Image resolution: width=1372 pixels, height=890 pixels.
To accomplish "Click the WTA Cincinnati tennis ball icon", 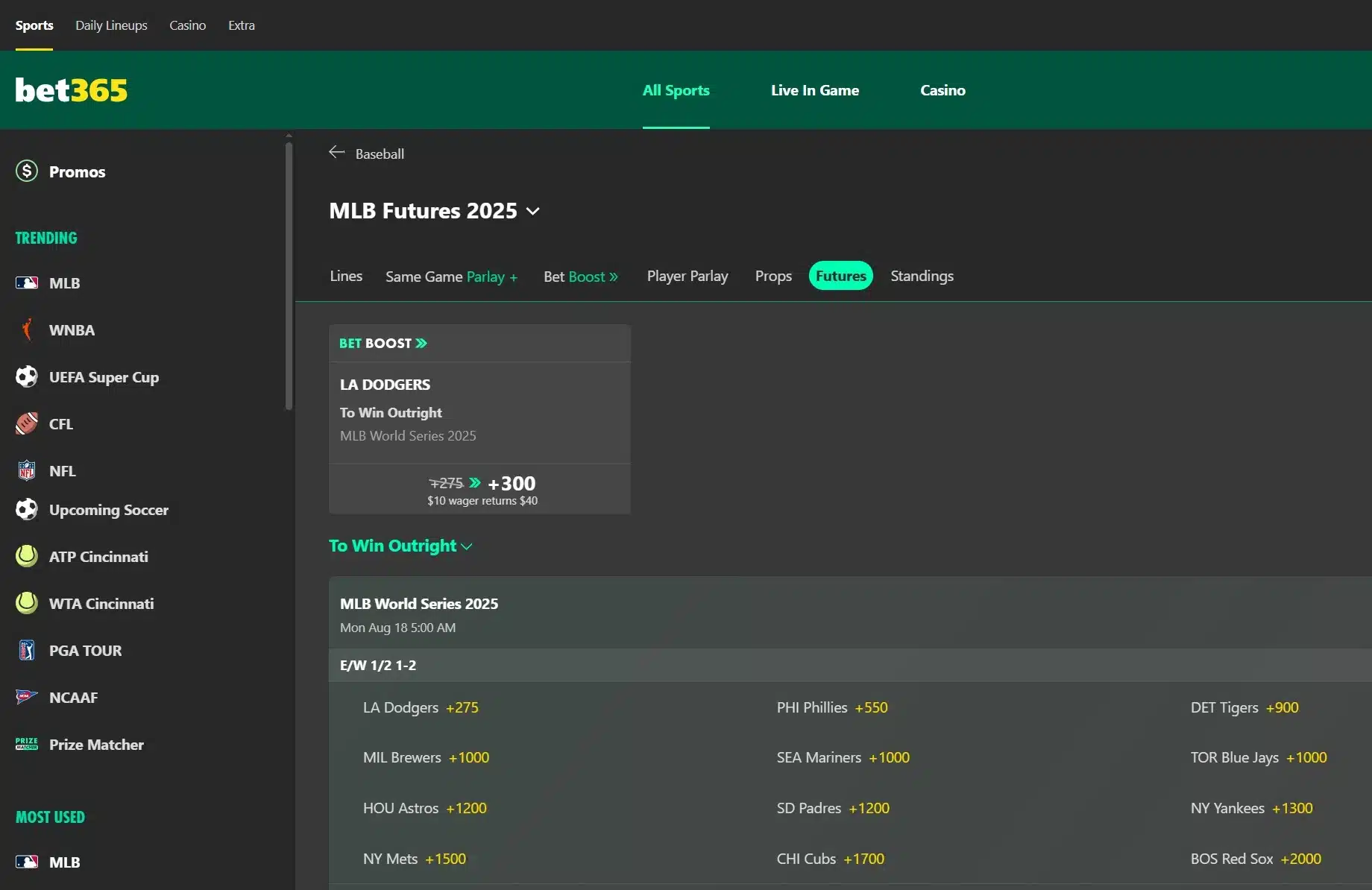I will coord(27,603).
